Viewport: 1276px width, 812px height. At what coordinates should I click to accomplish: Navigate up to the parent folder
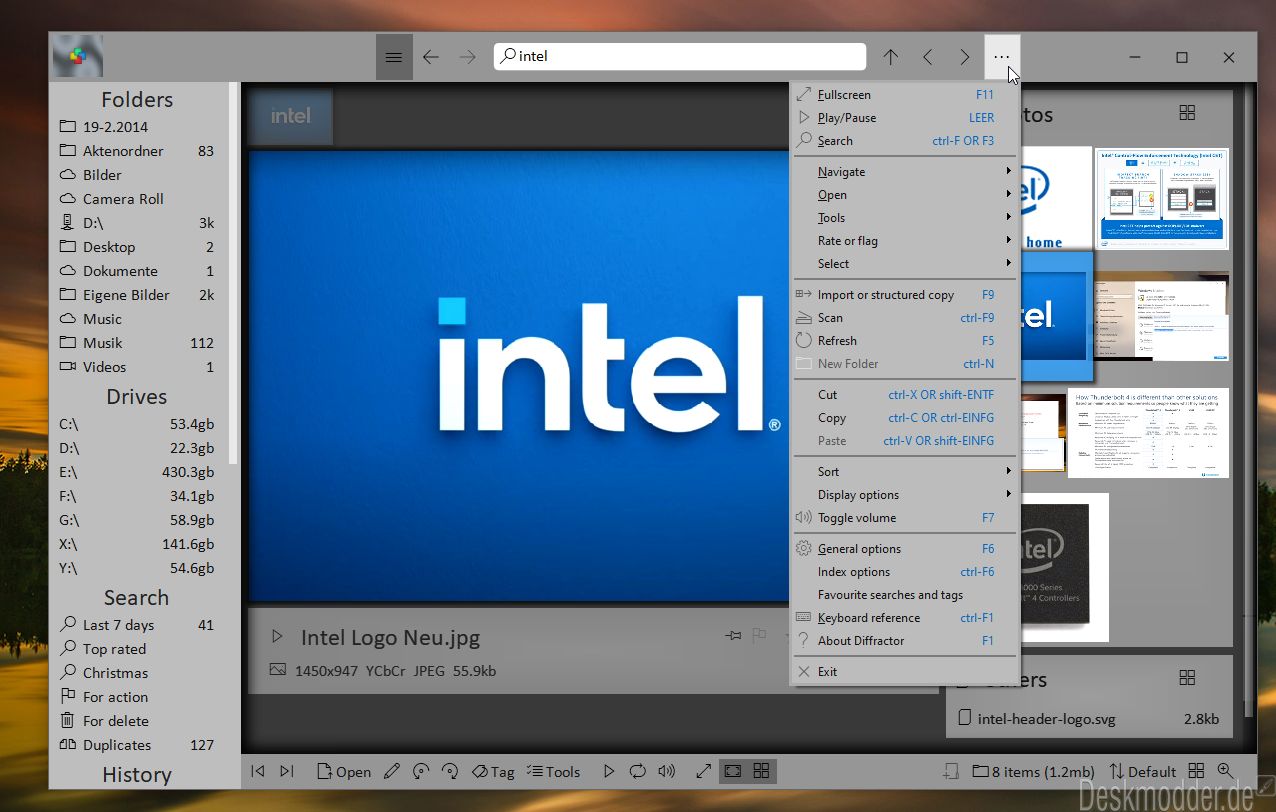(x=890, y=57)
